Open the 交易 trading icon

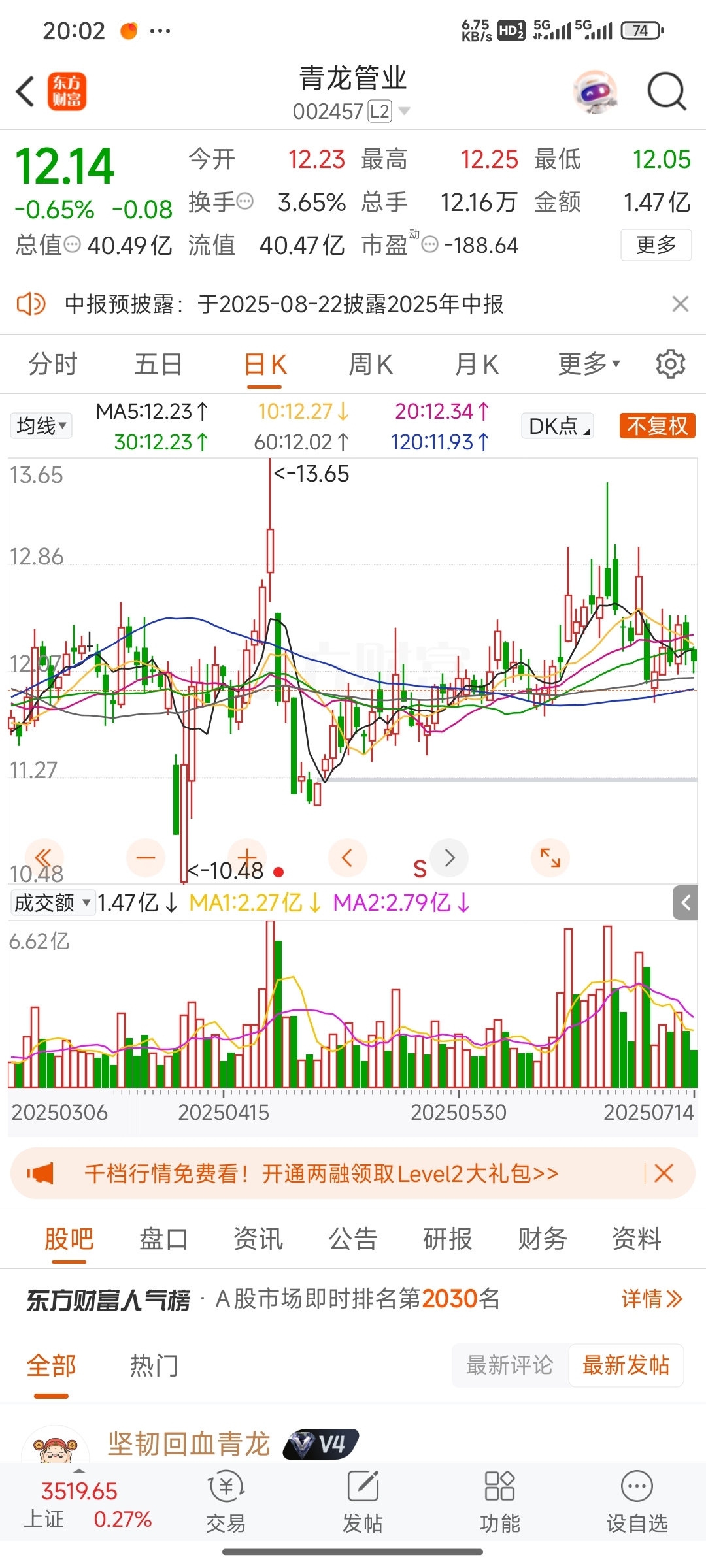[x=226, y=1501]
